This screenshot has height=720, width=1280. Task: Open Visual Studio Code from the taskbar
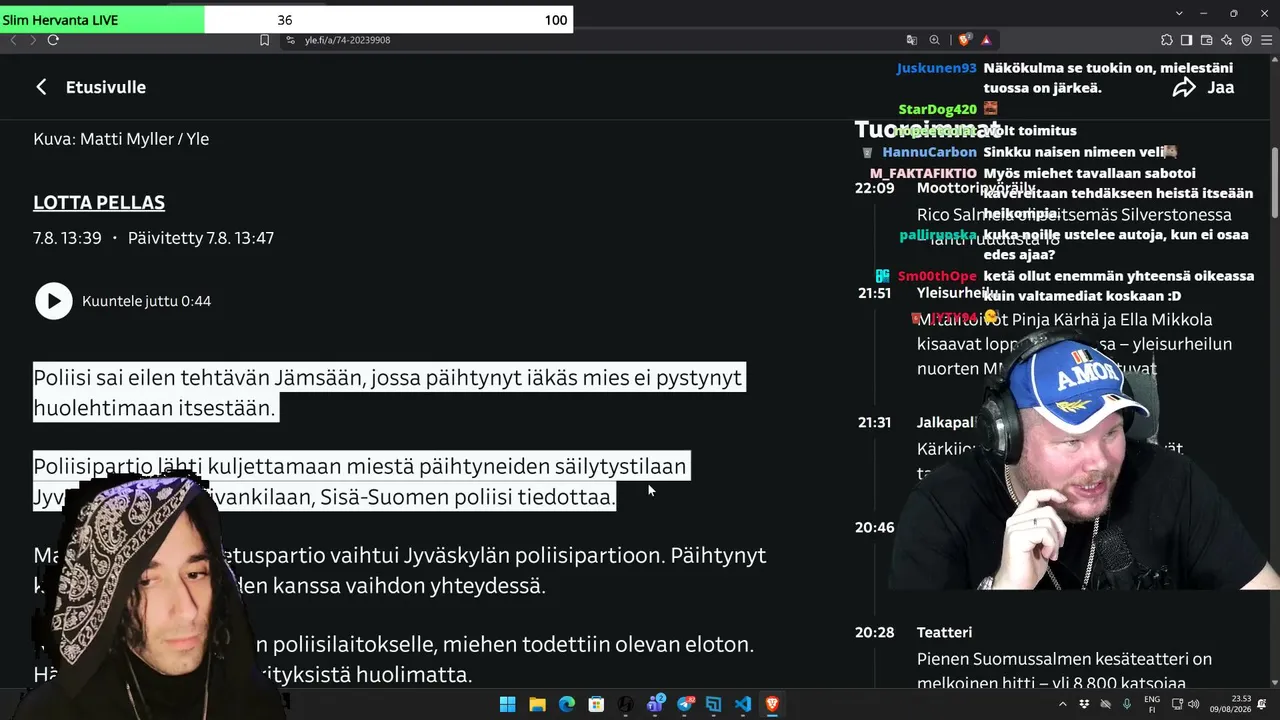[x=743, y=704]
